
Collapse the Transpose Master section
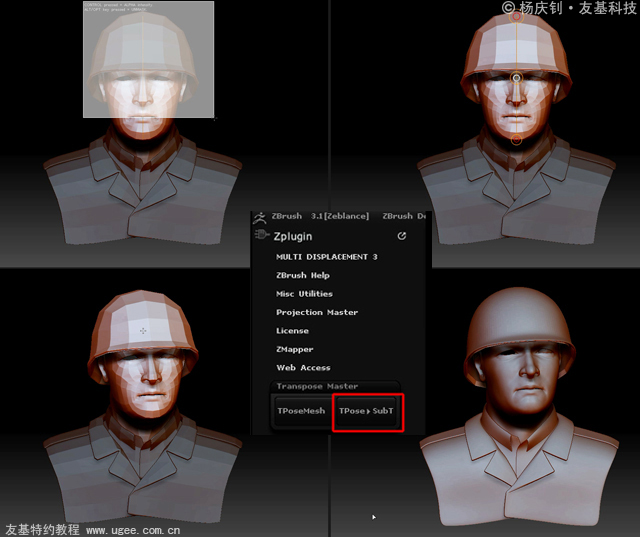317,386
